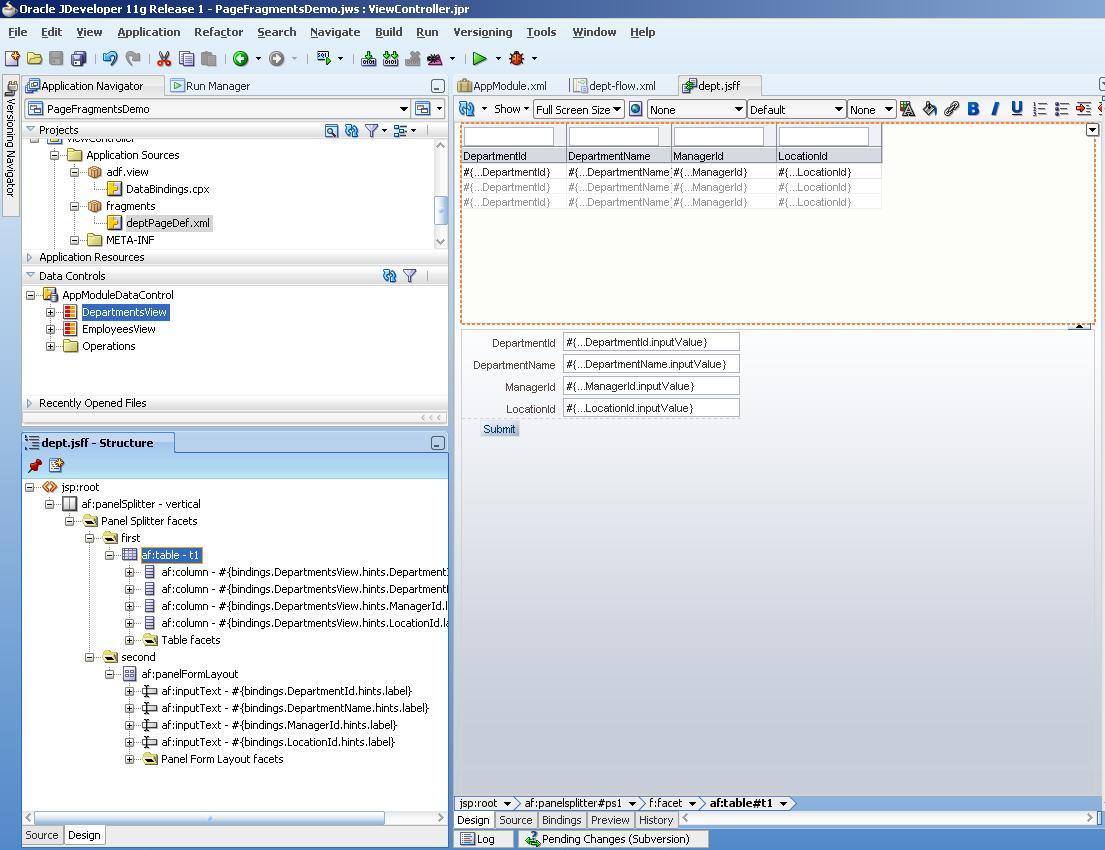Refresh the Data Controls panel
Screen dimensions: 1105x850
[x=389, y=275]
